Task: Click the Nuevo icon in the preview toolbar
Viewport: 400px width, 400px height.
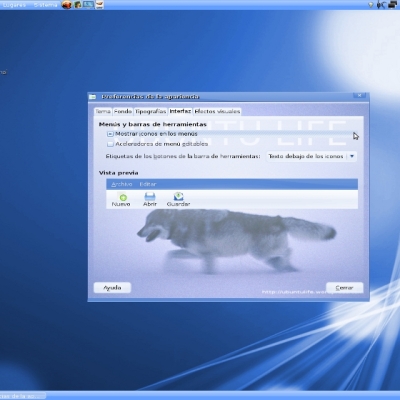Action: pos(123,197)
